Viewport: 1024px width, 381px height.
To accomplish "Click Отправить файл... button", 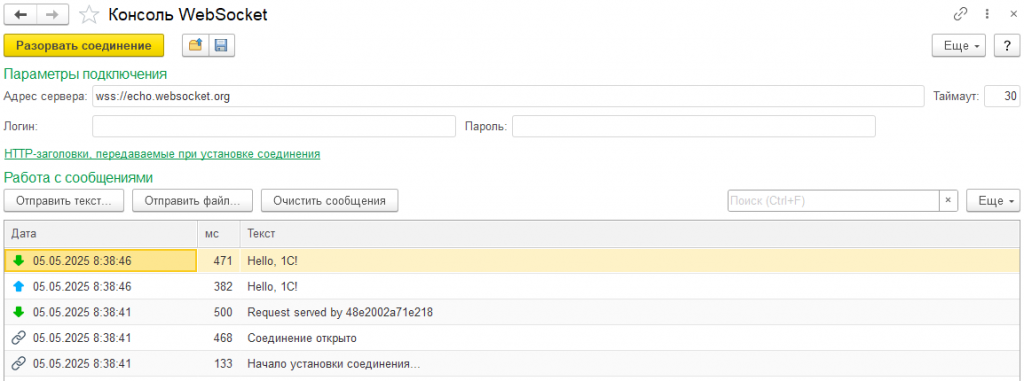I will pos(193,201).
